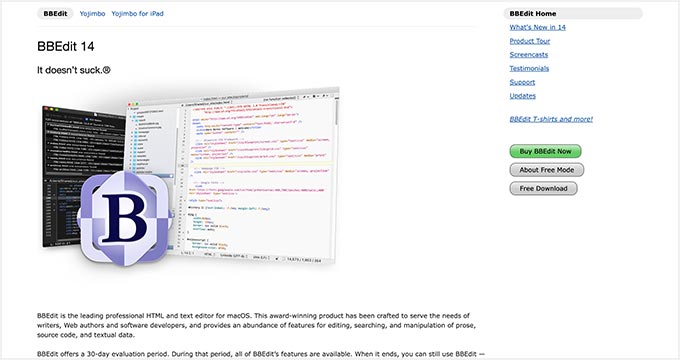The height and width of the screenshot is (360, 680).
Task: Go to Yojimbo for iPad
Action: coord(137,13)
